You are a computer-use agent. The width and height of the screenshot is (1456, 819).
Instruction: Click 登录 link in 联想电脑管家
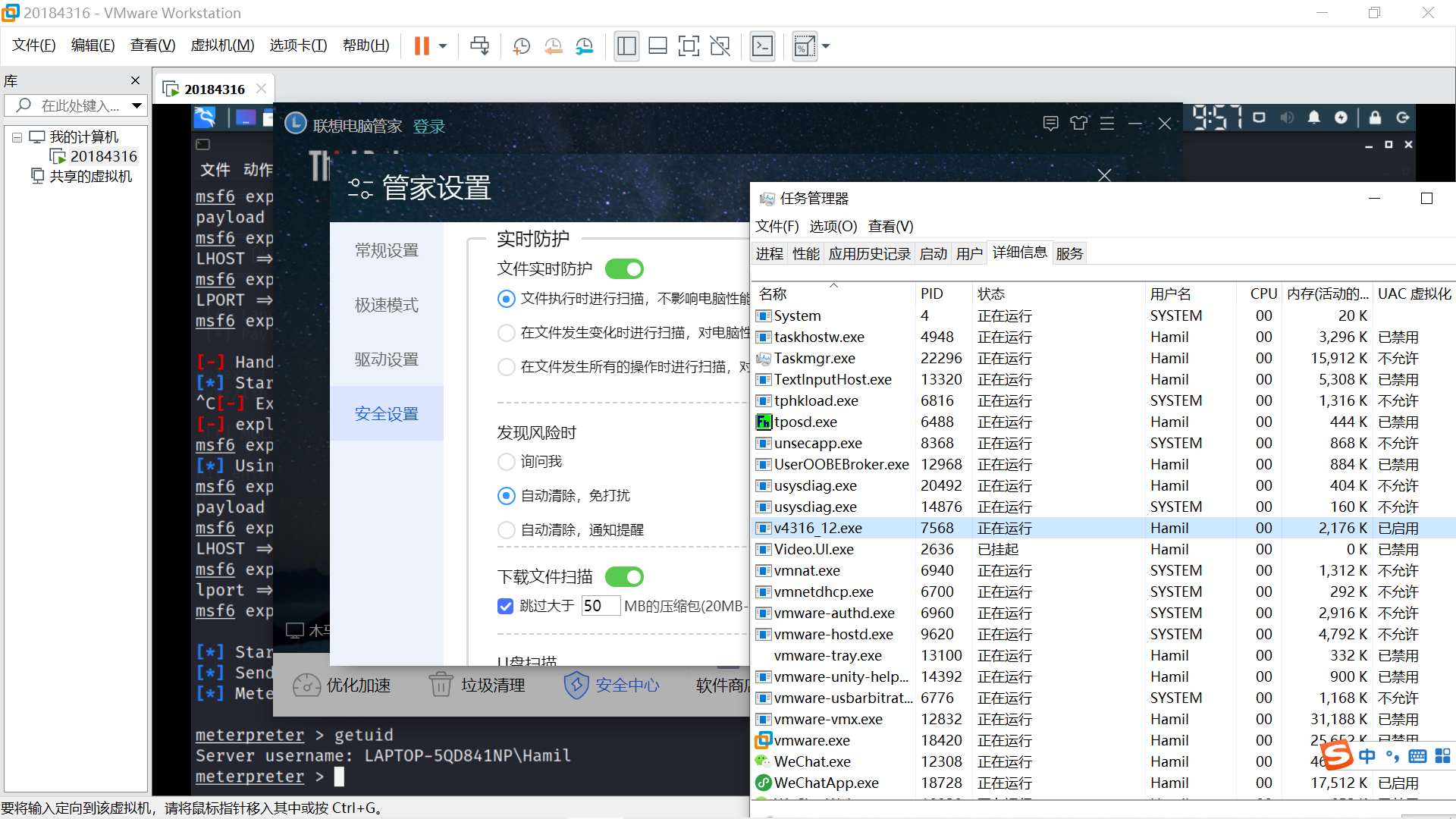429,126
